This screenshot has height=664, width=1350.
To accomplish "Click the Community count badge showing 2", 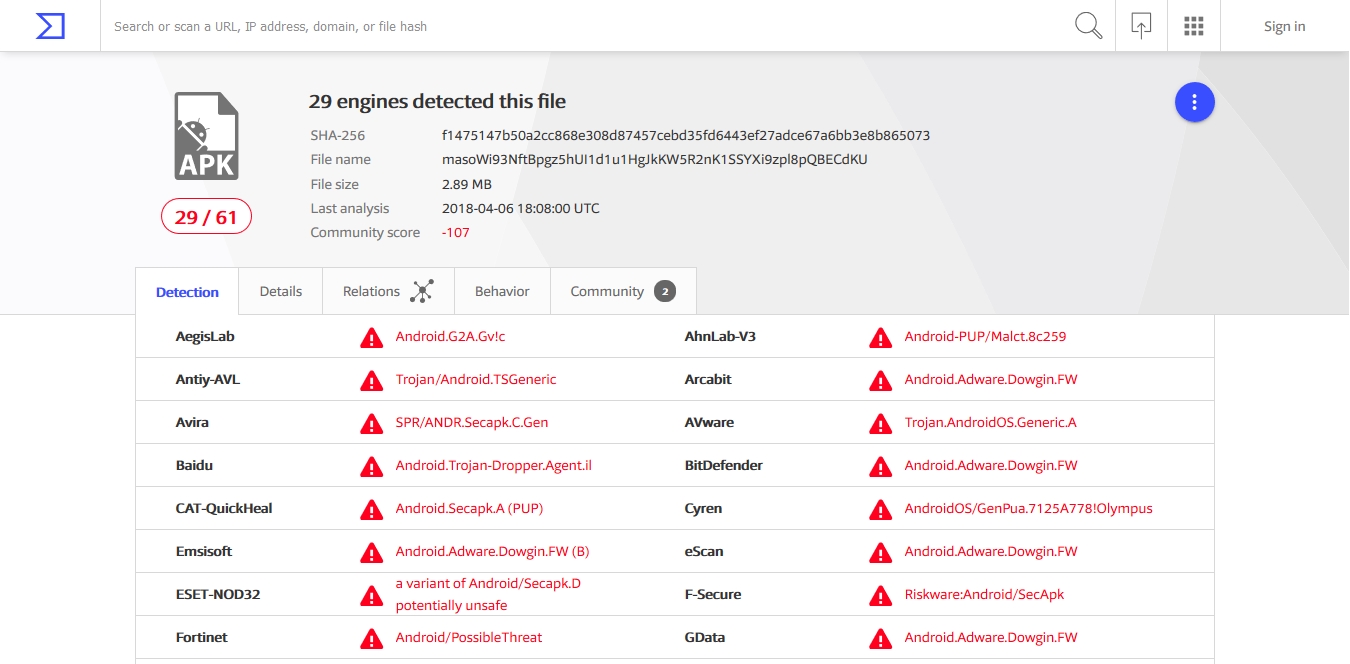I will pyautogui.click(x=665, y=291).
